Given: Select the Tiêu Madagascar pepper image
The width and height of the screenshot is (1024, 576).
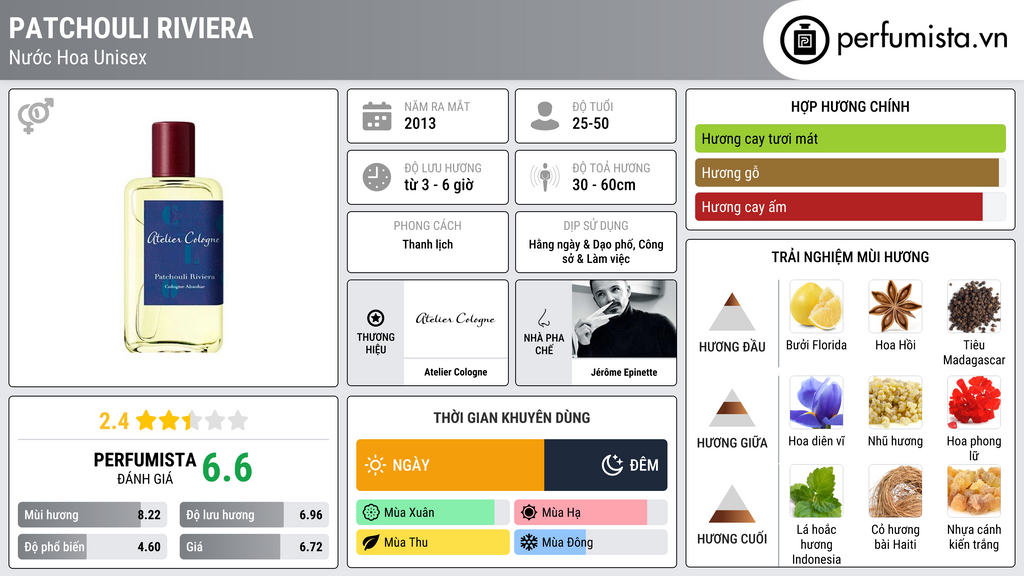Looking at the screenshot, I should click(x=974, y=307).
